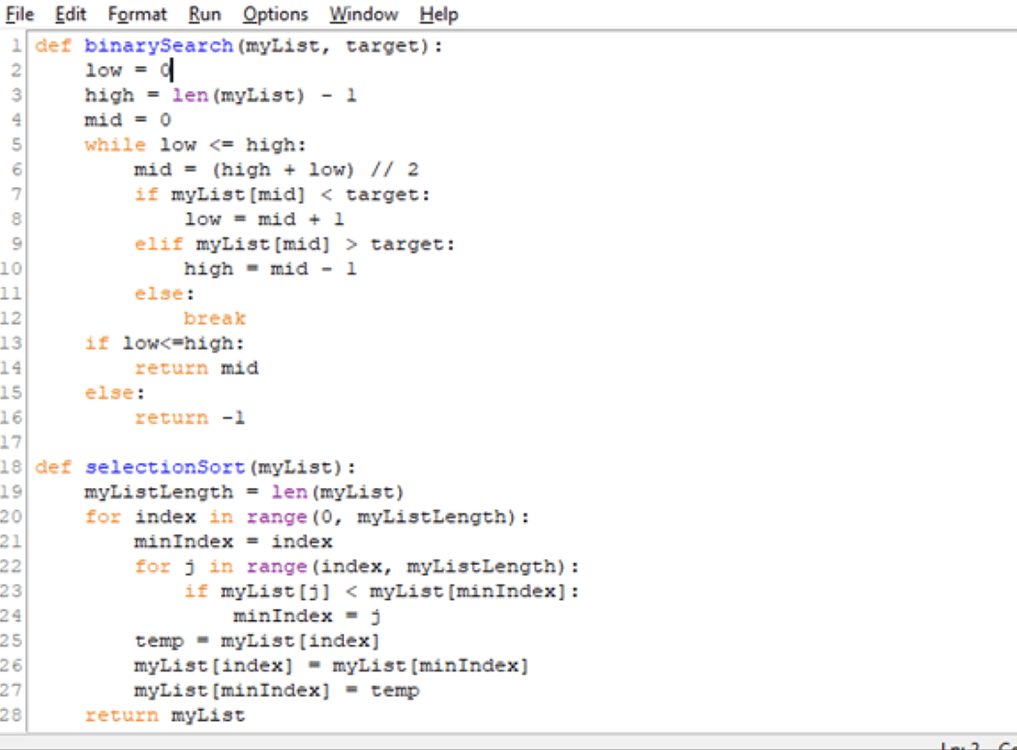Open the Format menu
This screenshot has height=750, width=1017.
(x=137, y=14)
